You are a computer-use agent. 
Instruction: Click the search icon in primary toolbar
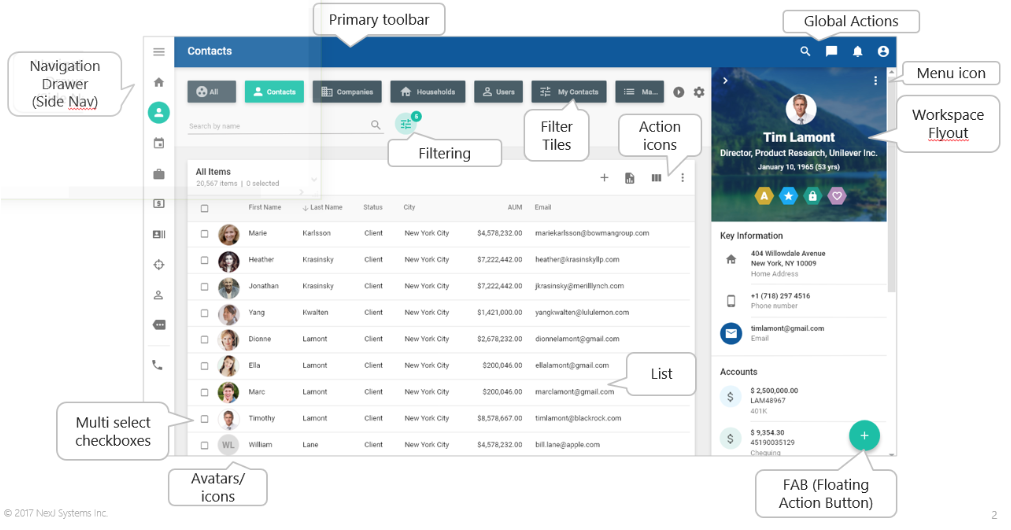[805, 51]
